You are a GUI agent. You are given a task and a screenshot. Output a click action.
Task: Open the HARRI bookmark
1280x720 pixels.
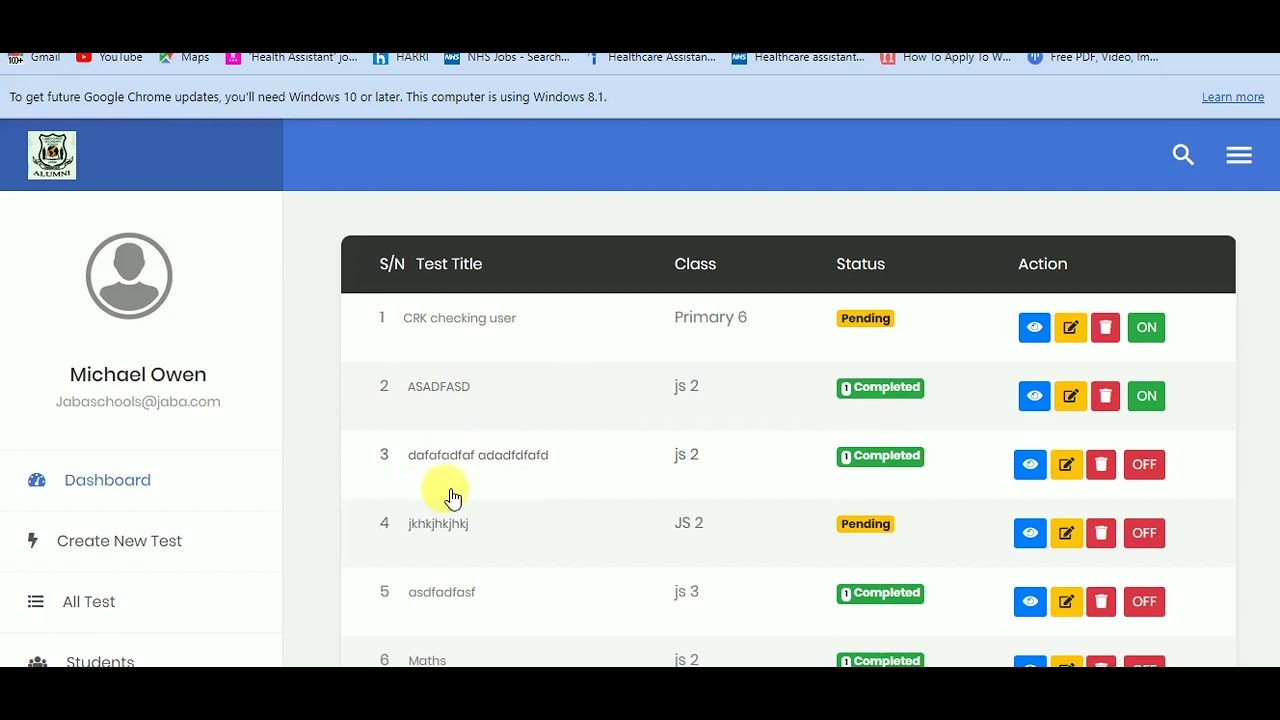click(x=401, y=57)
